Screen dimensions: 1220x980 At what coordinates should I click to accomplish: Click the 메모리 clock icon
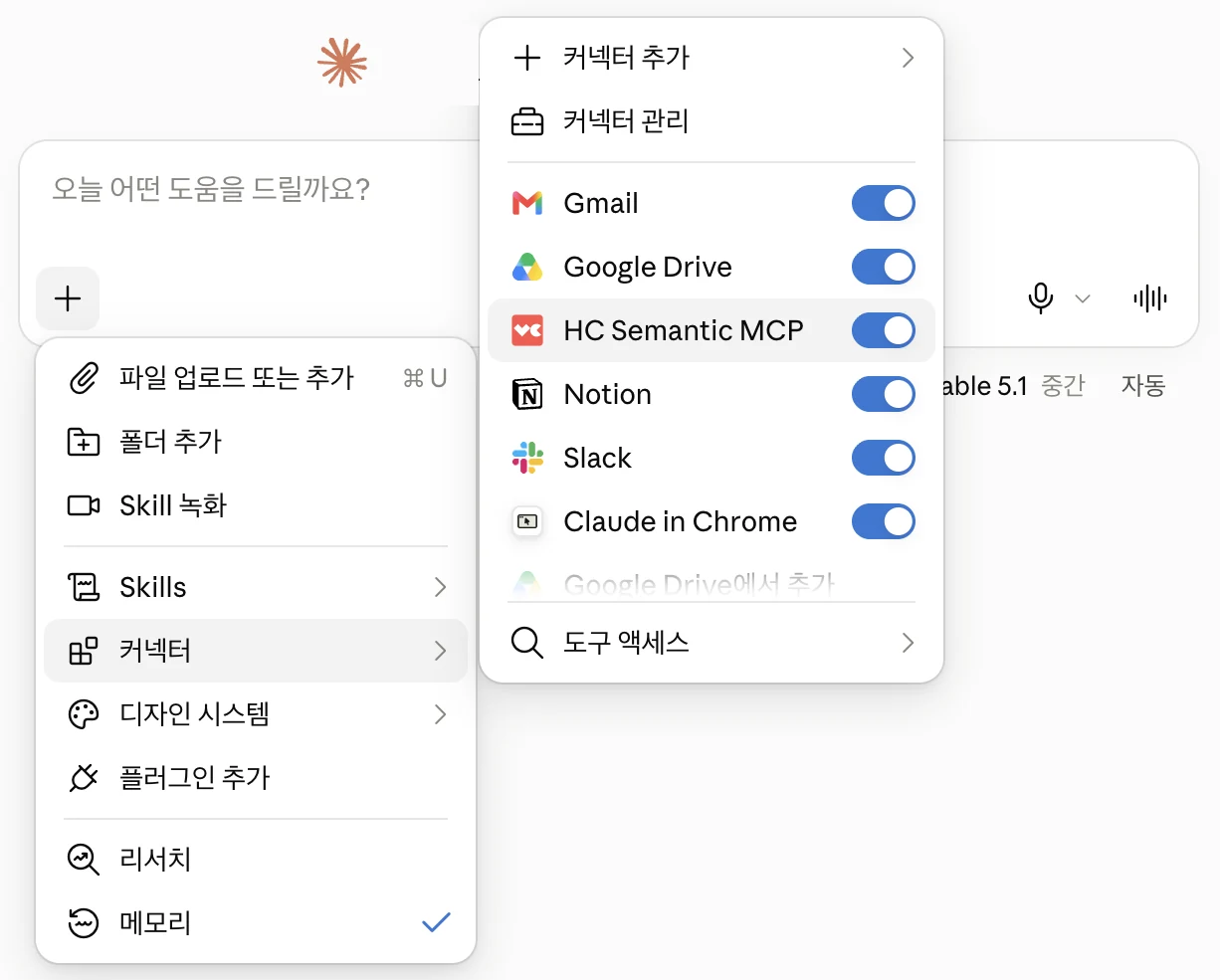pos(84,923)
